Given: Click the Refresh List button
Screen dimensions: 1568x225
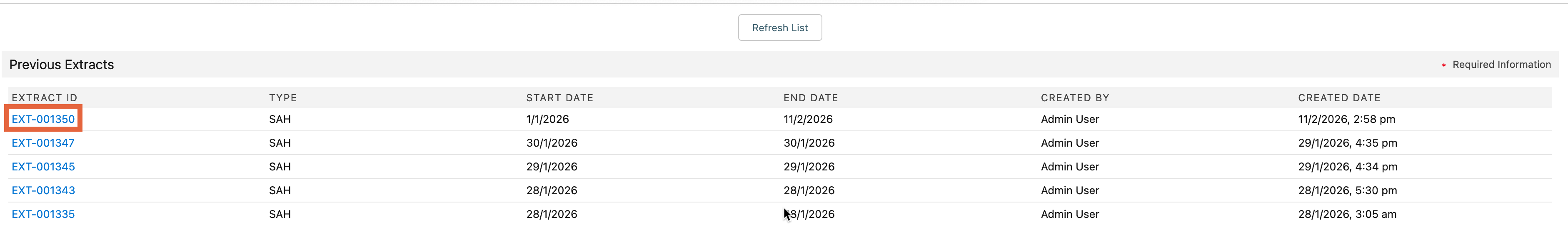Looking at the screenshot, I should [x=780, y=28].
